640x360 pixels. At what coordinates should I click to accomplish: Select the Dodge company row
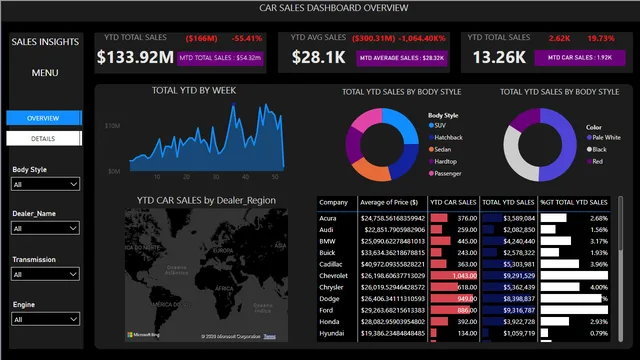click(x=464, y=299)
